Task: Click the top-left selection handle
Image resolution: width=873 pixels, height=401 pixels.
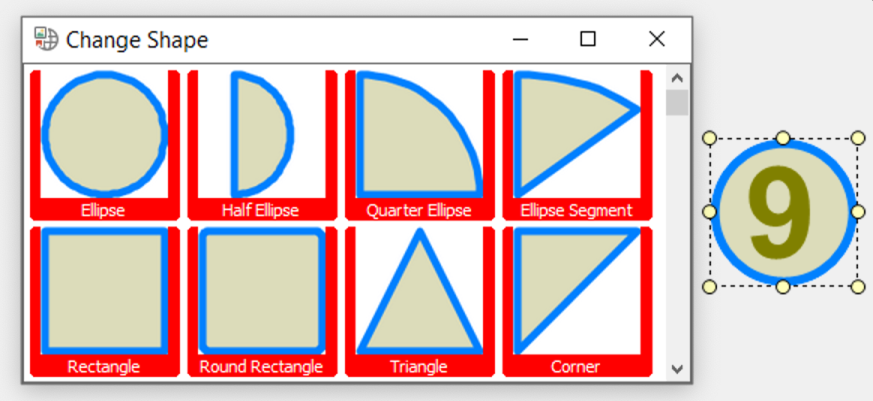Action: click(709, 138)
